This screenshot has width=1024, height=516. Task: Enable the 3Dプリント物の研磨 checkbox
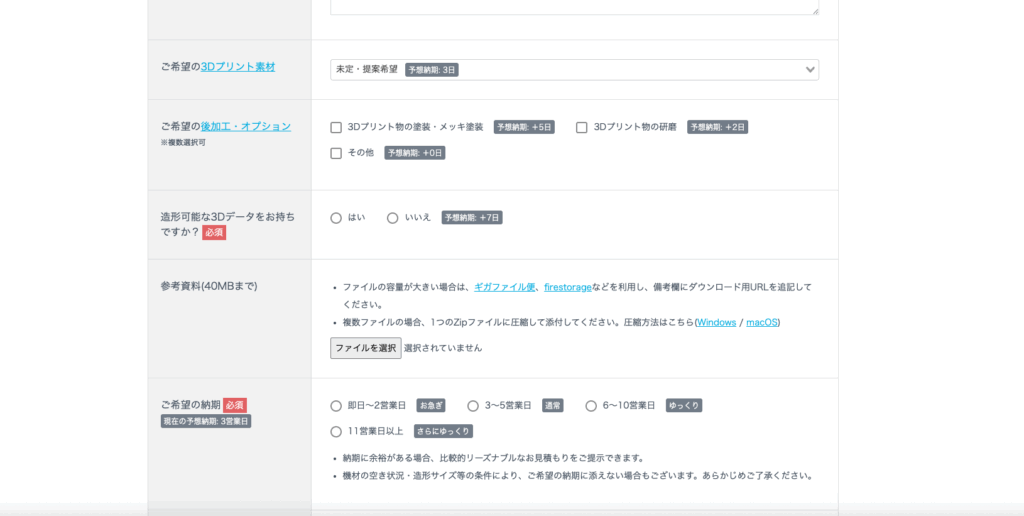click(x=582, y=128)
